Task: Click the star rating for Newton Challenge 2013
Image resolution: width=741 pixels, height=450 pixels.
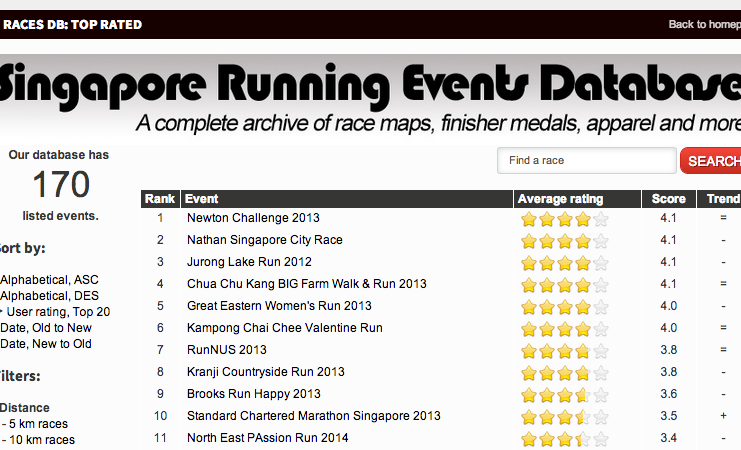Action: pos(564,218)
